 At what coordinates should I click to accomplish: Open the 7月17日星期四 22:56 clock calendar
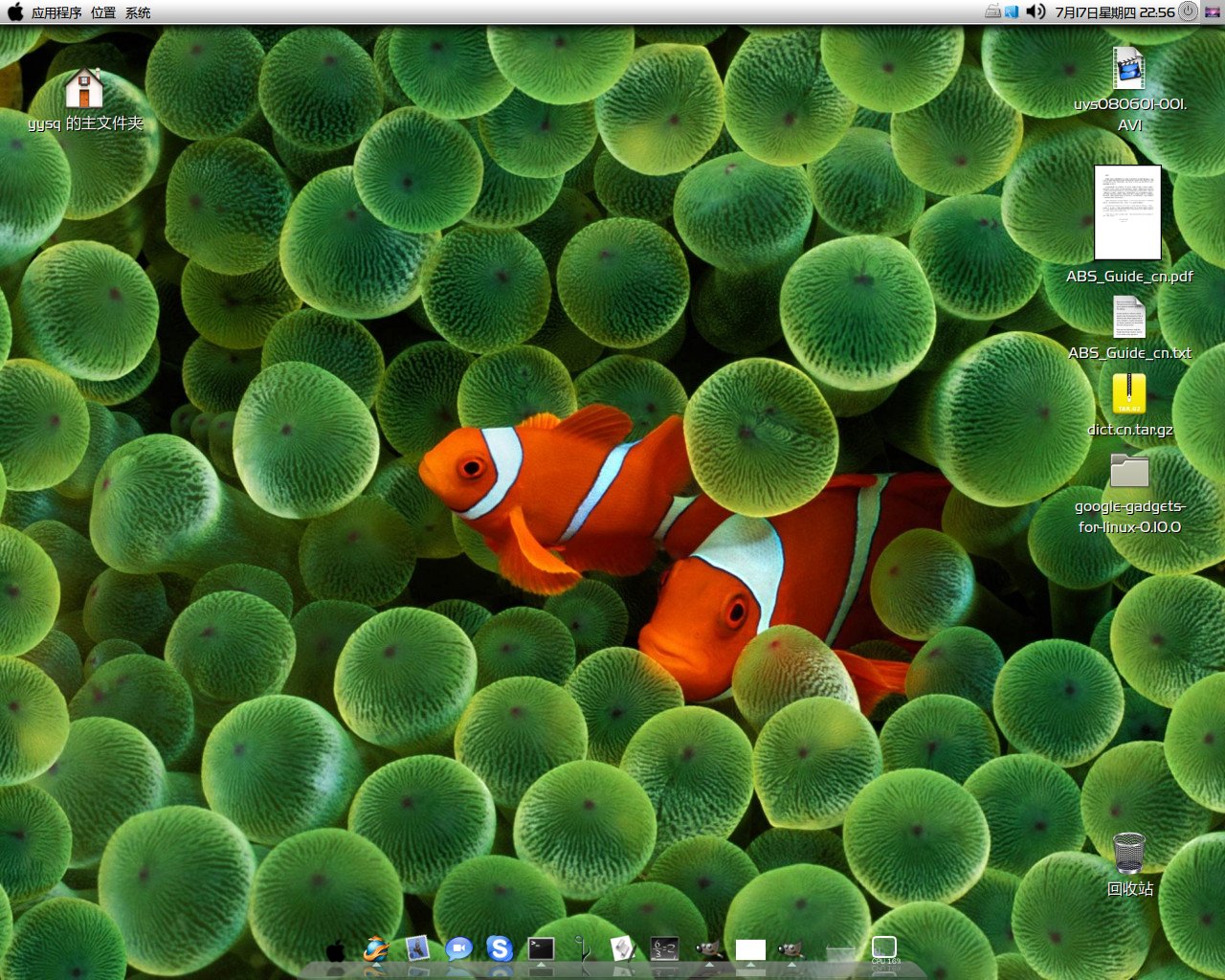[1115, 12]
